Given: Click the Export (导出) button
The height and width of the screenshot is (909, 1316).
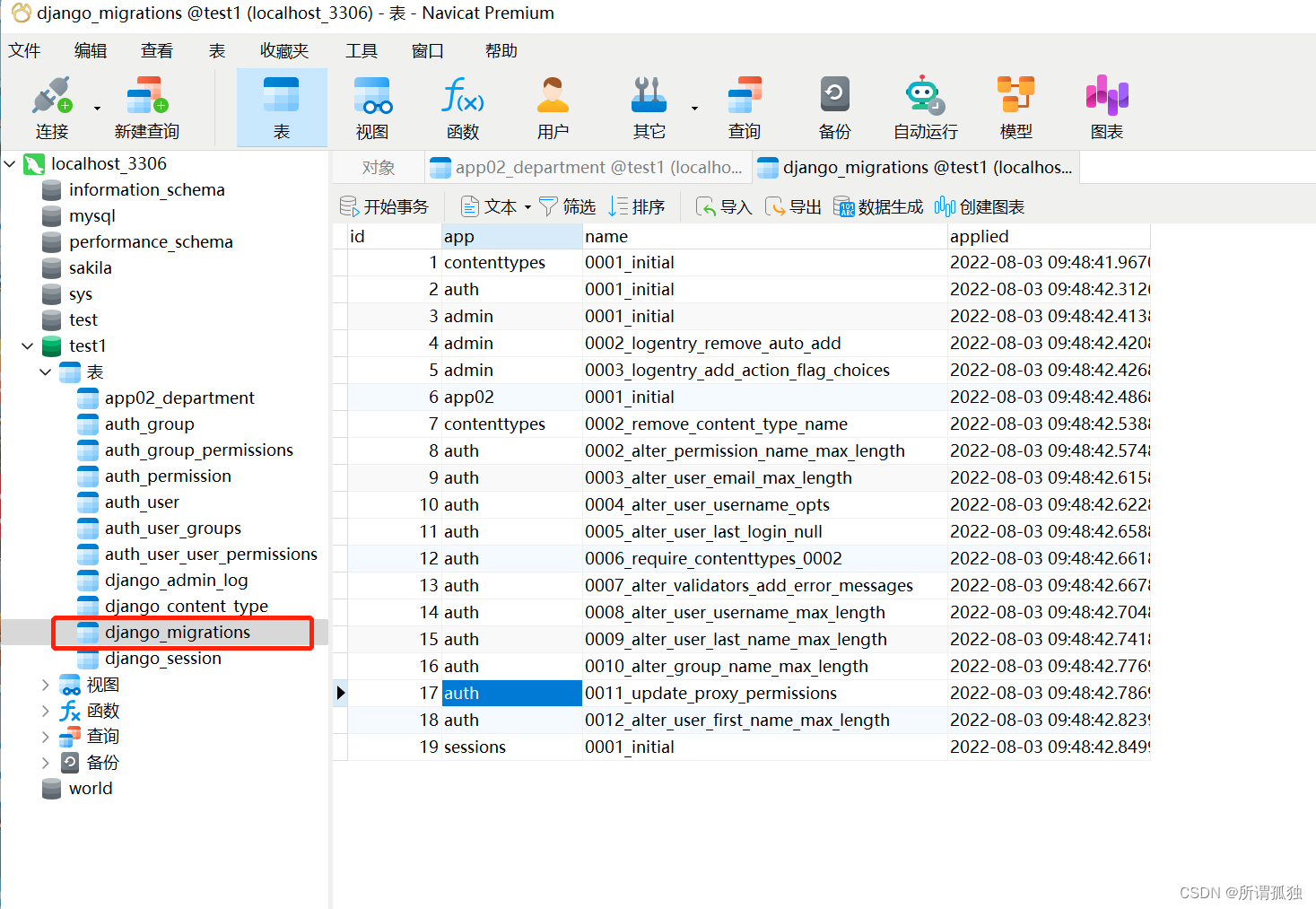Looking at the screenshot, I should point(793,207).
